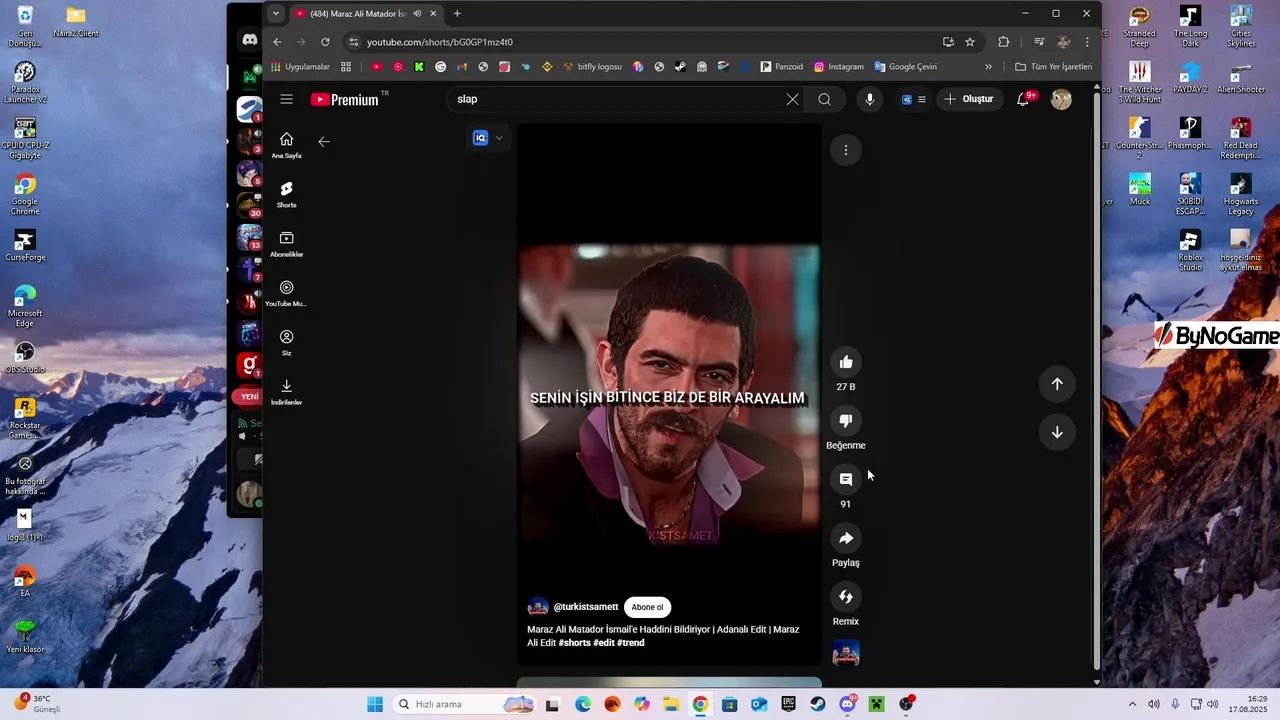This screenshot has width=1280, height=720.
Task: Open bitfly logosu bookmark
Action: click(x=593, y=67)
